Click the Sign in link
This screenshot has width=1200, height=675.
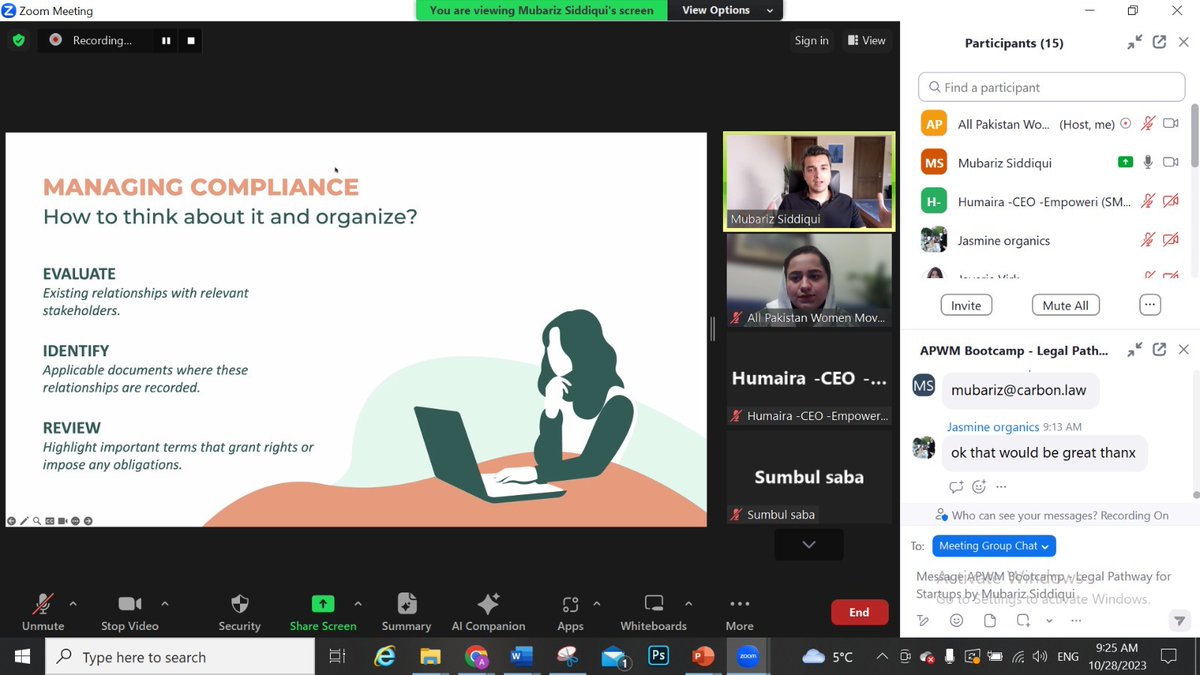pyautogui.click(x=811, y=41)
